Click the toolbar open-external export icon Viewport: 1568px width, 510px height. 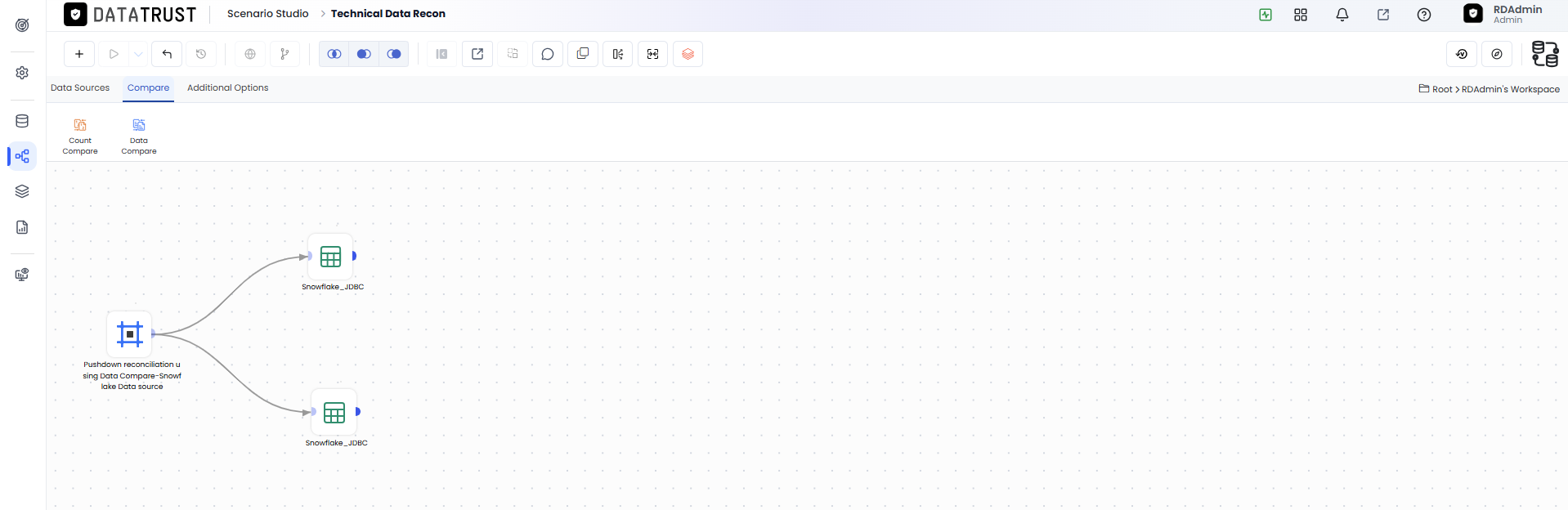point(477,54)
